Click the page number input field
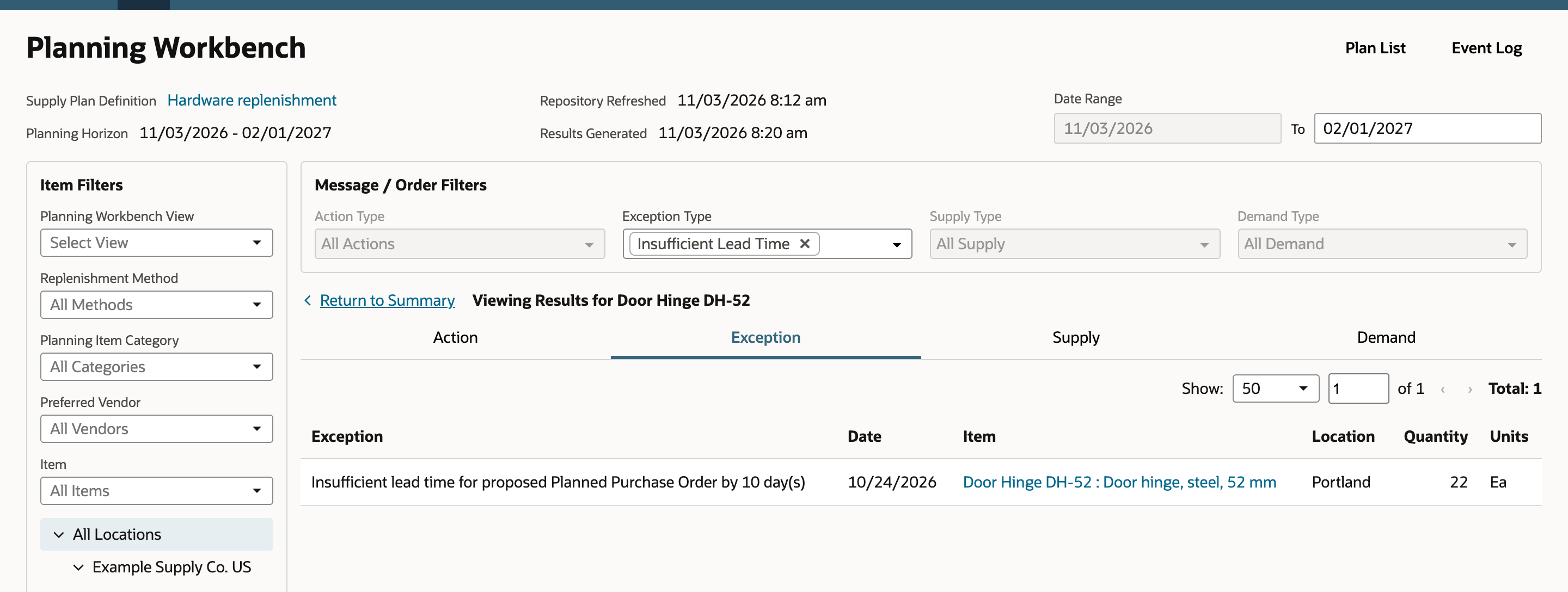This screenshot has height=592, width=1568. tap(1358, 389)
